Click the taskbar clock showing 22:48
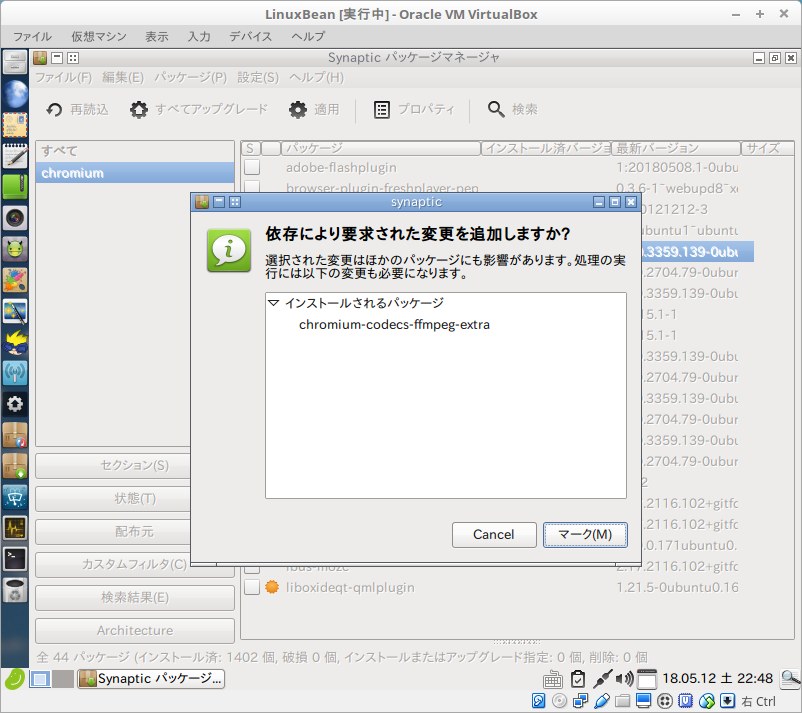 click(x=717, y=679)
